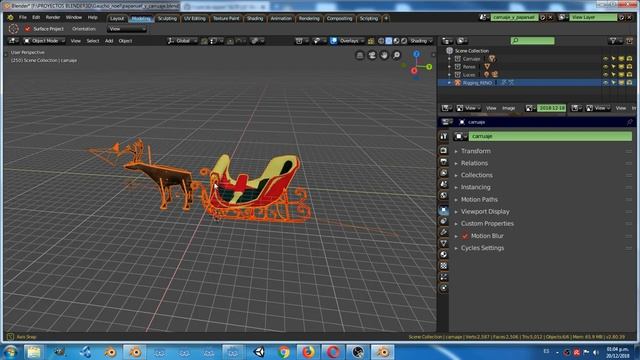Open the Render properties tab
This screenshot has height=360, width=640.
point(444,151)
